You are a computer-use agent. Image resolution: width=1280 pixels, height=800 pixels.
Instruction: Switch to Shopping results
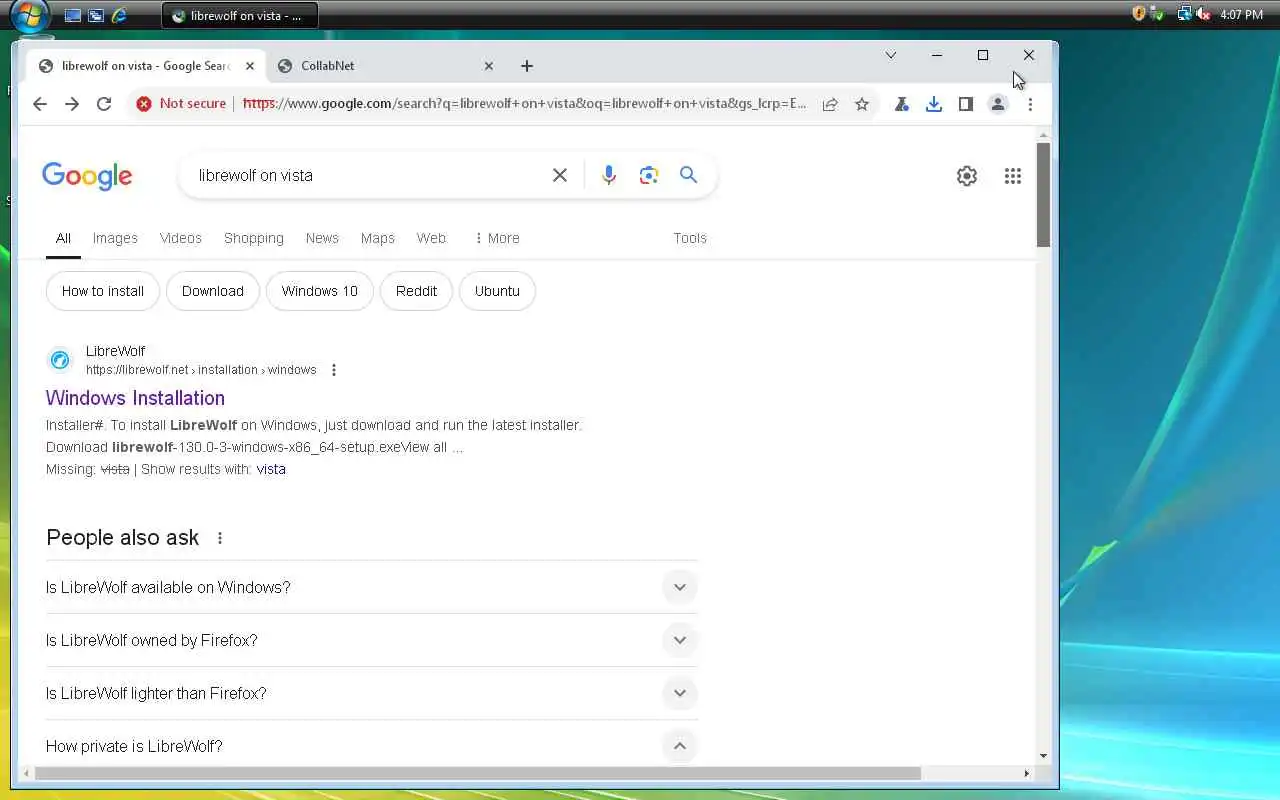(254, 238)
